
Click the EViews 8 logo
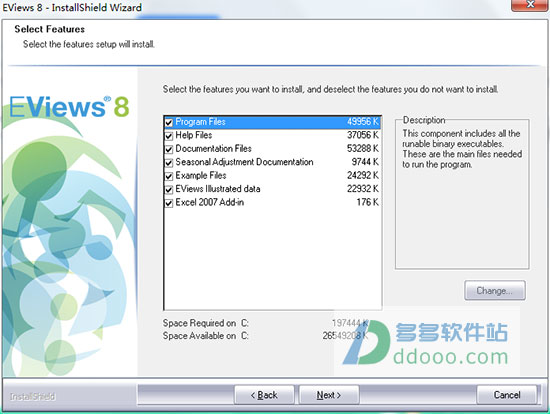click(x=69, y=107)
